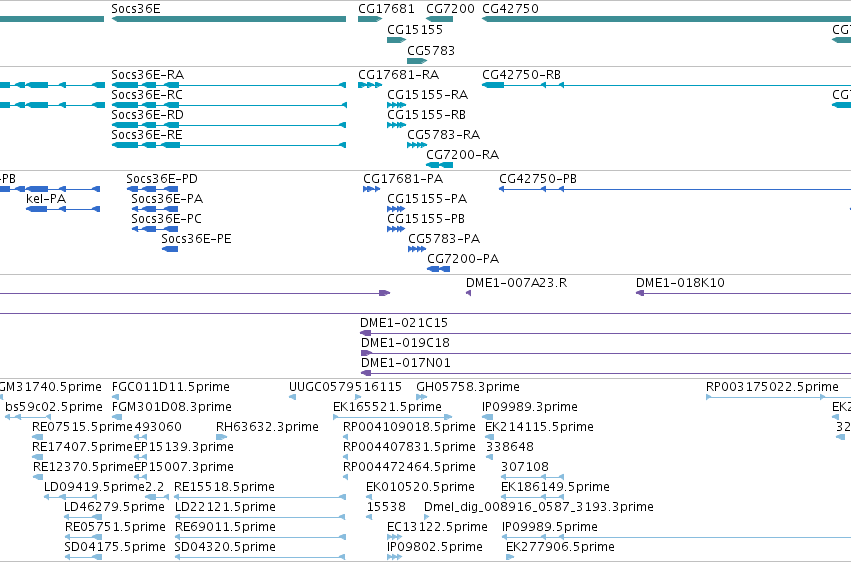Image resolution: width=851 pixels, height=562 pixels.
Task: Select EST RP004407831.5prime
Action: point(345,457)
